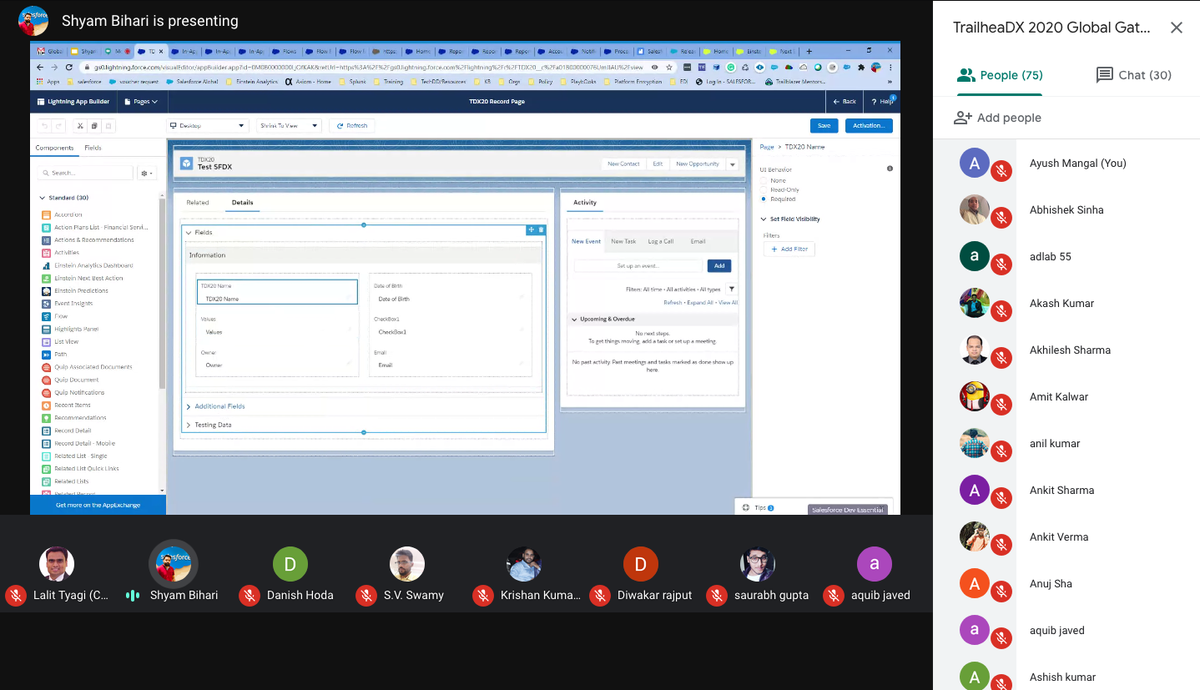
Task: Click Amit Kalwar's participant avatar
Action: [x=974, y=396]
